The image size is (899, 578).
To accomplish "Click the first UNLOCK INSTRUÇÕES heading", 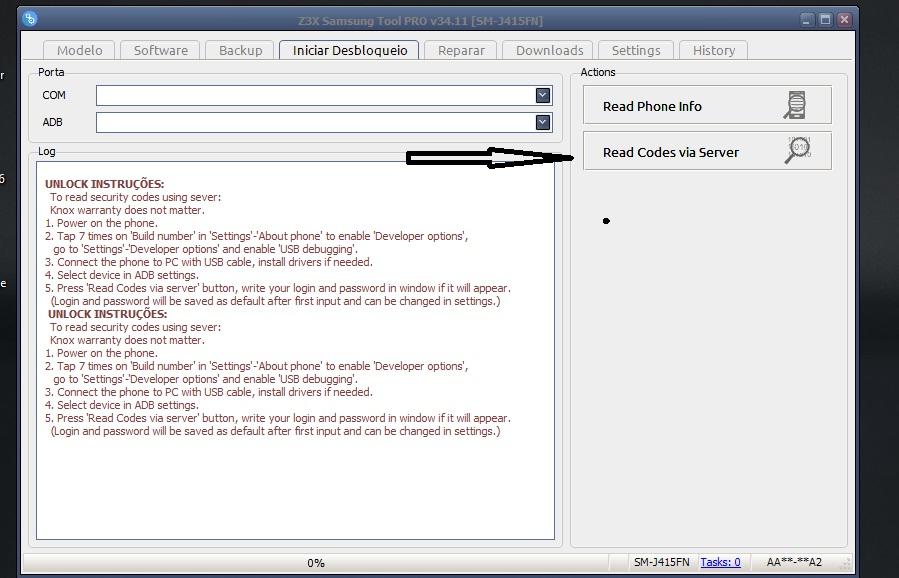I will [x=104, y=184].
